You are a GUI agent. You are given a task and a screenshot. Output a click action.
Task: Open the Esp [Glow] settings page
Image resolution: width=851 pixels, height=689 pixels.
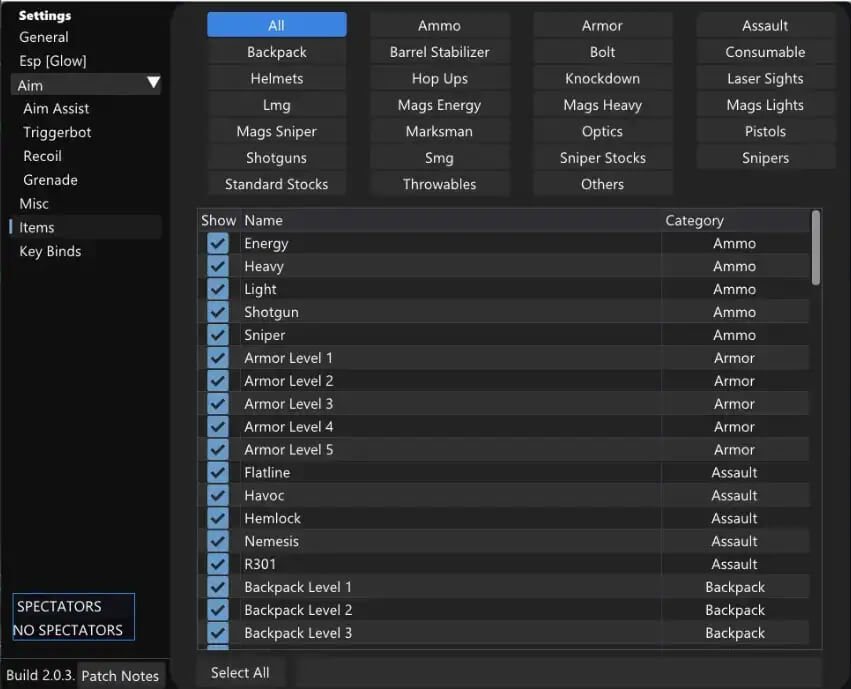click(52, 61)
